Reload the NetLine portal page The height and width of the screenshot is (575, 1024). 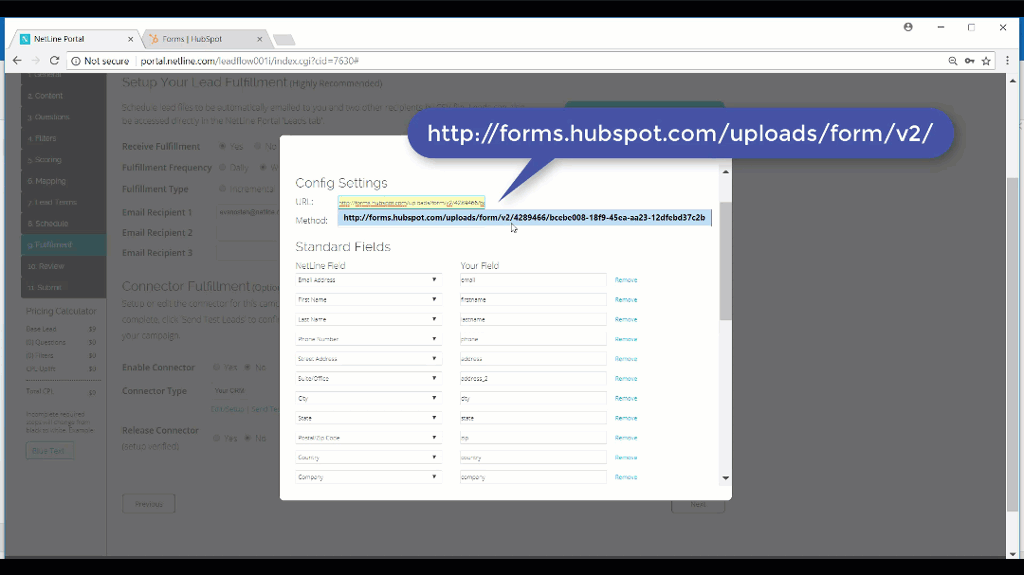[54, 61]
